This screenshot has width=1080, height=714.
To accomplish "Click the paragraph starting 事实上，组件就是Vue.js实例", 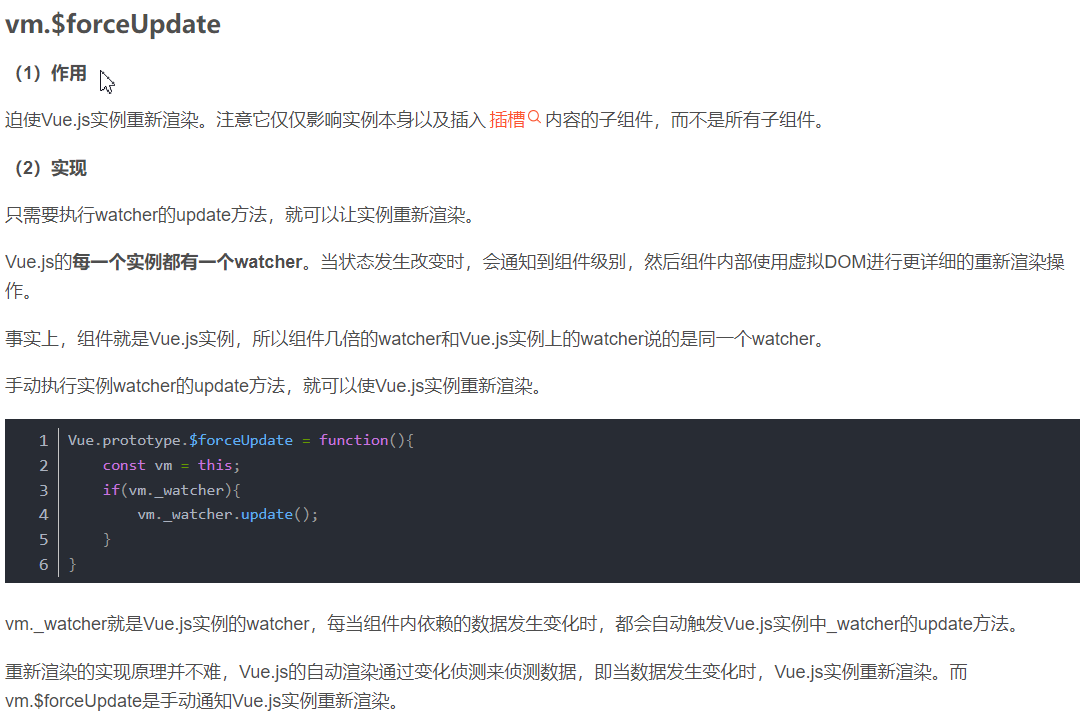I will coord(416,339).
